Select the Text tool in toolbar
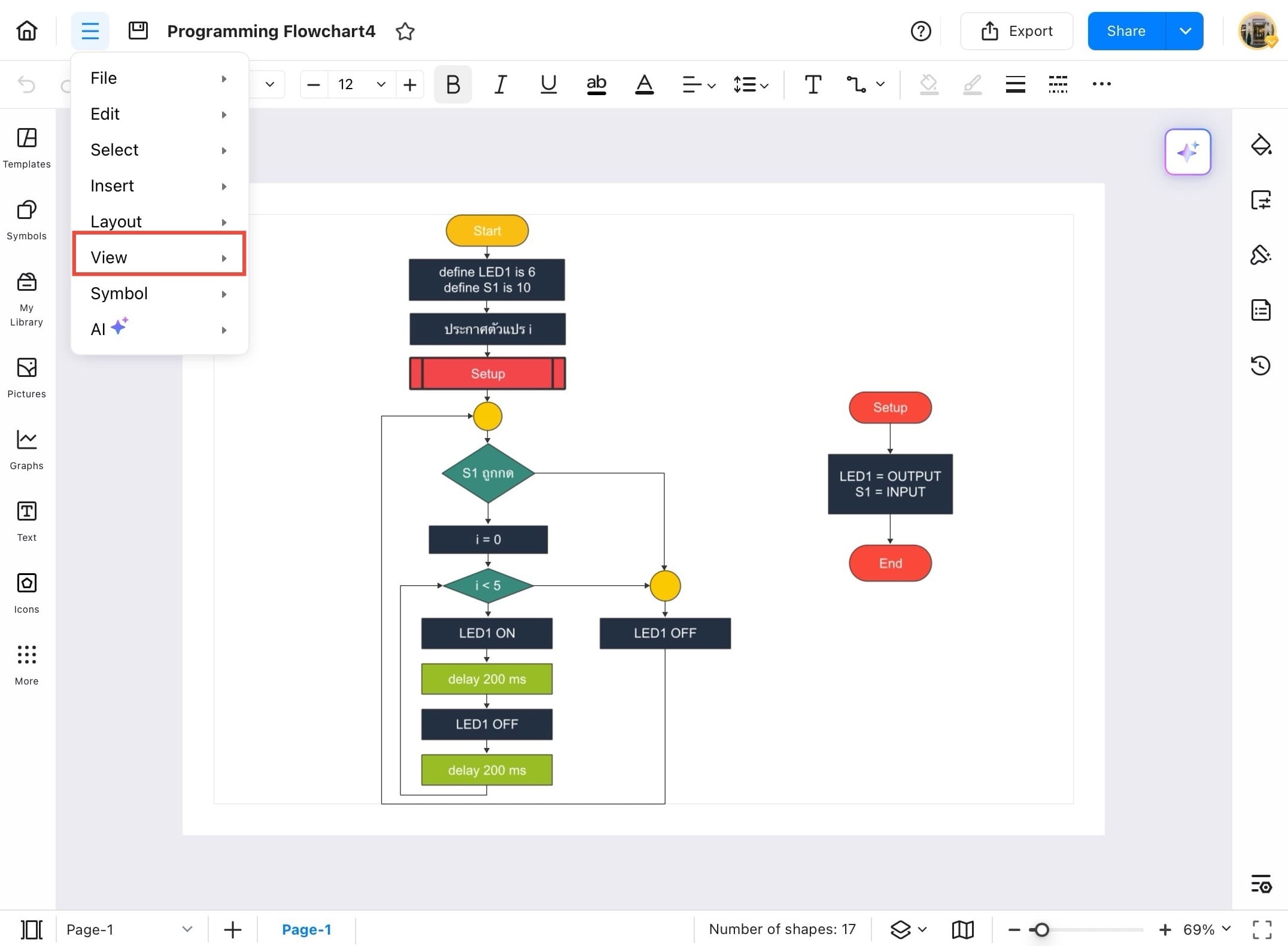 [x=812, y=84]
